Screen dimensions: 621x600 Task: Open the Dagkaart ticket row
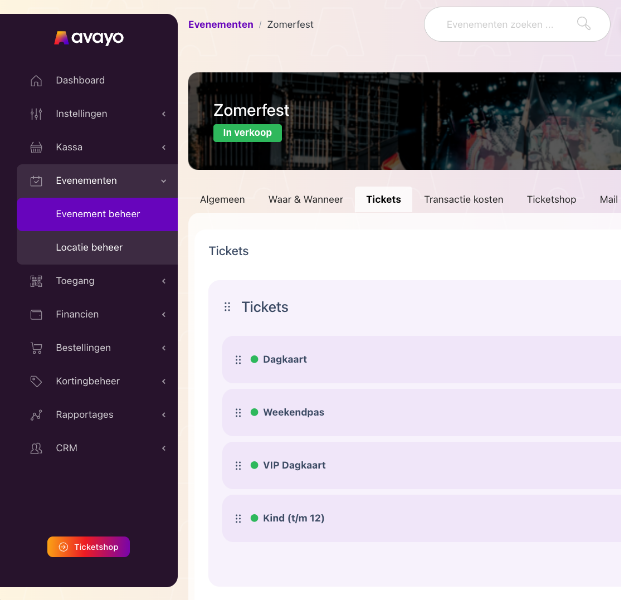click(x=421, y=360)
